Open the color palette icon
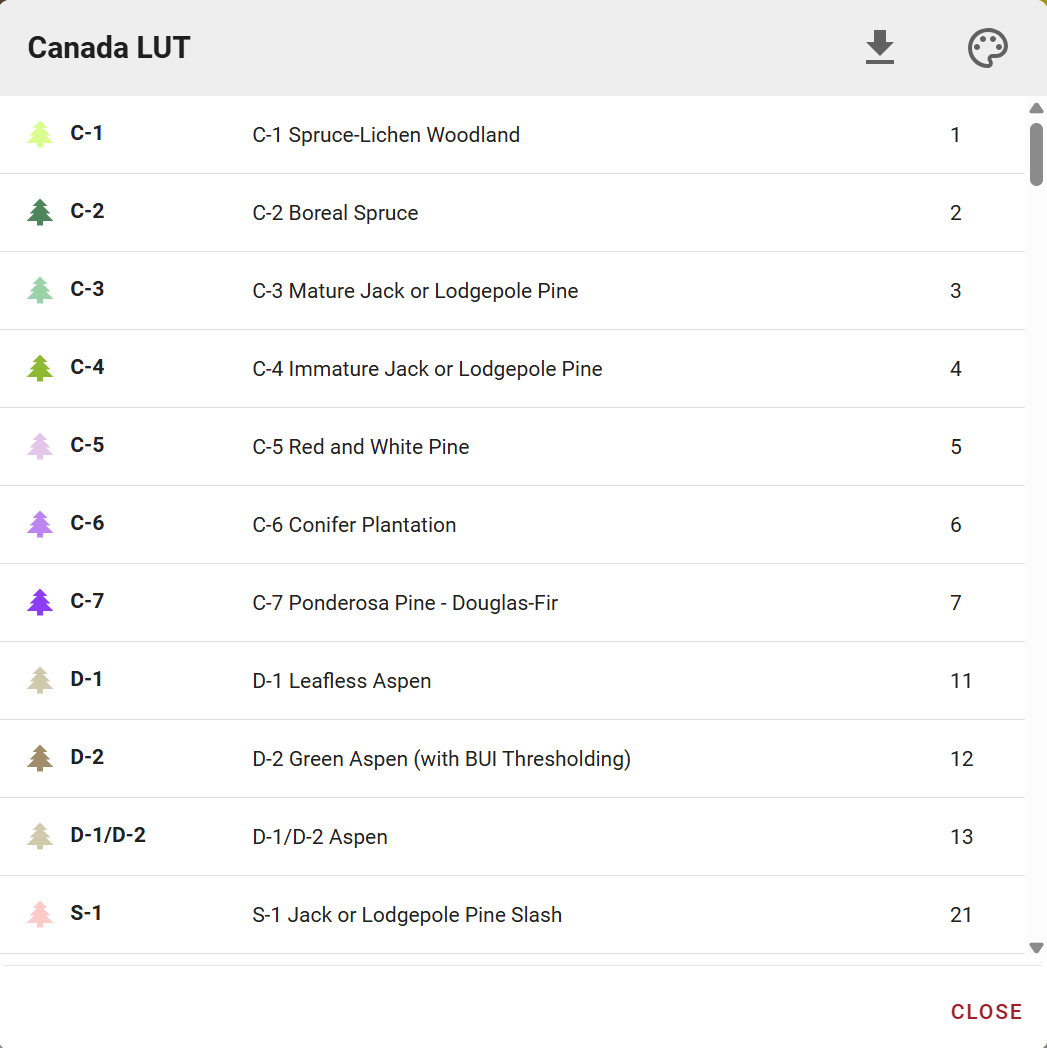The height and width of the screenshot is (1048, 1047). coord(987,48)
